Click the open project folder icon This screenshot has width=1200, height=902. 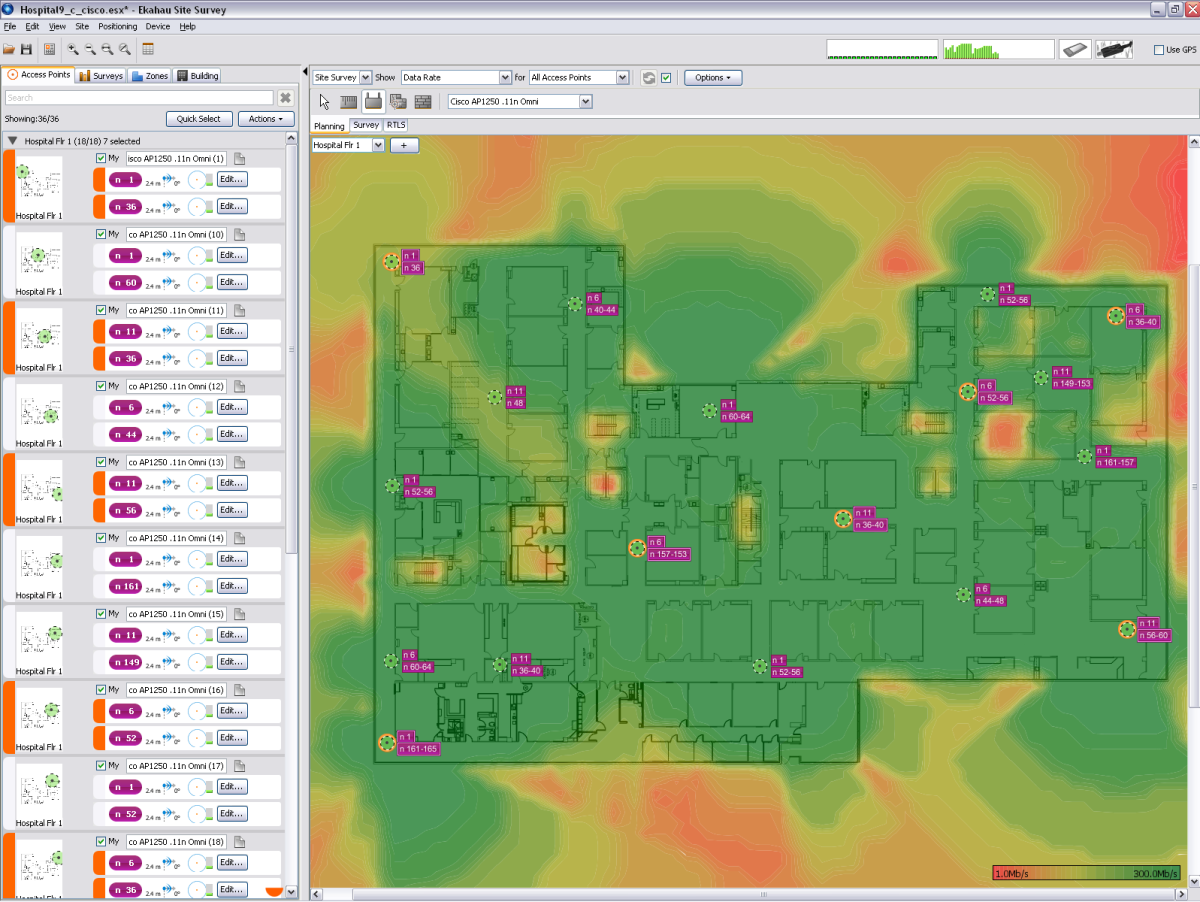(9, 49)
